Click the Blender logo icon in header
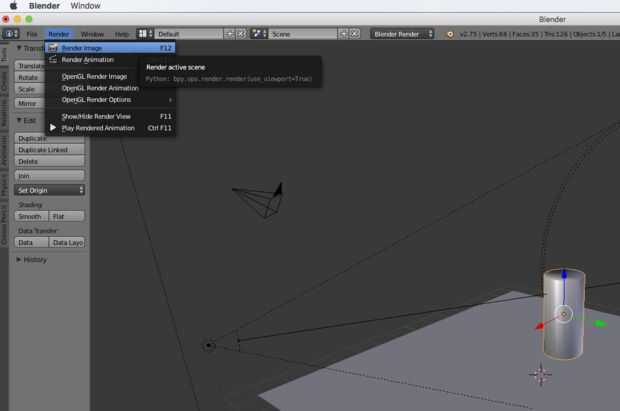620x411 pixels. (x=450, y=34)
